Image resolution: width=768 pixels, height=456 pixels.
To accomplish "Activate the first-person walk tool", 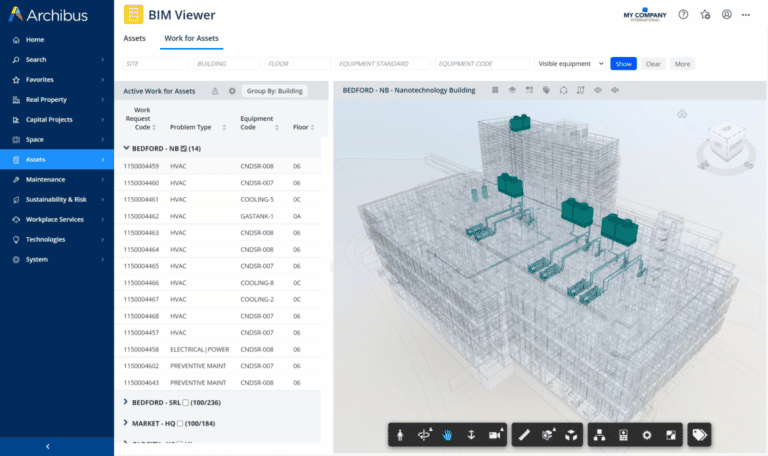I will pos(399,435).
